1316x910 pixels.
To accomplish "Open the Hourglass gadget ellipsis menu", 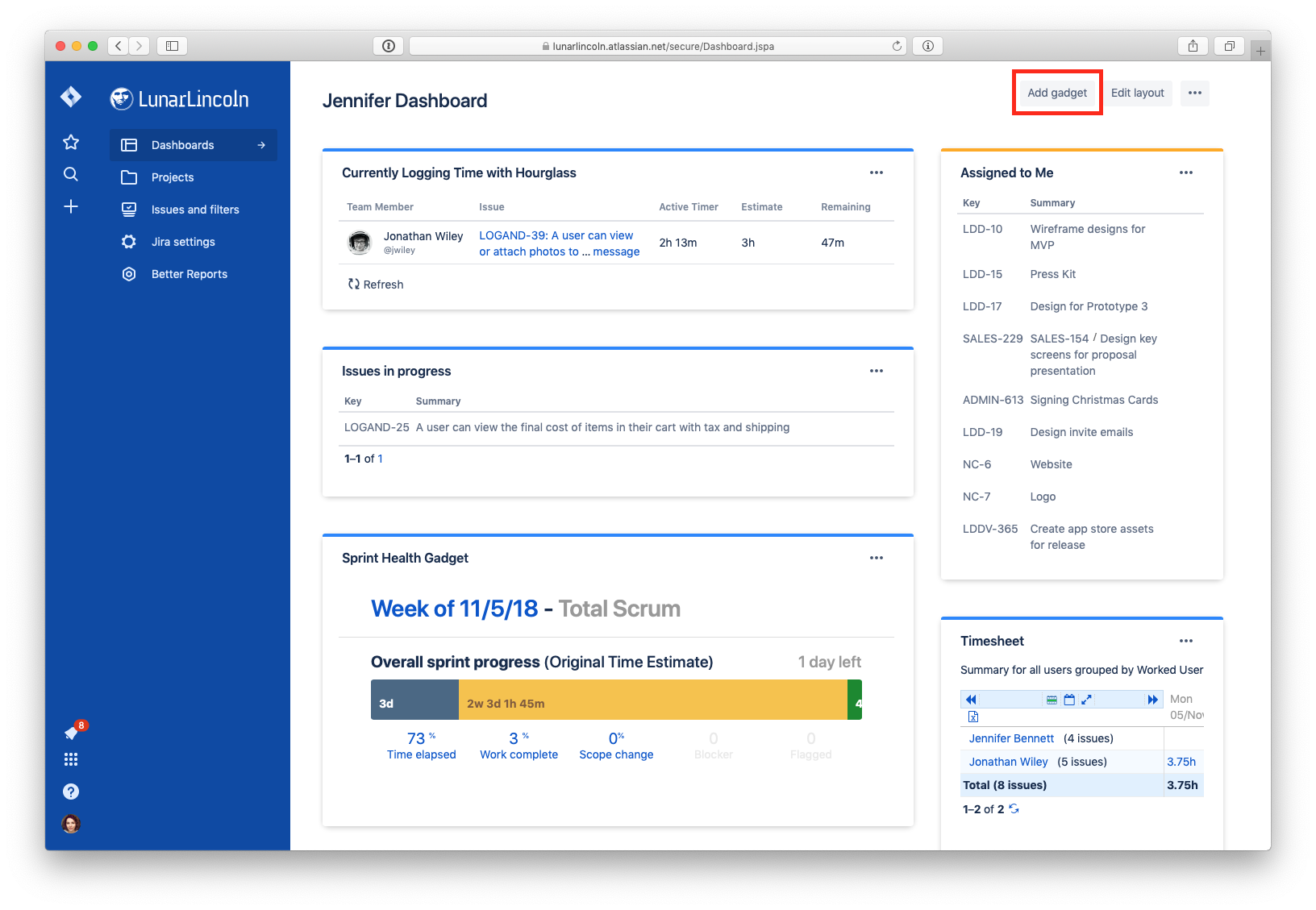I will (x=877, y=172).
